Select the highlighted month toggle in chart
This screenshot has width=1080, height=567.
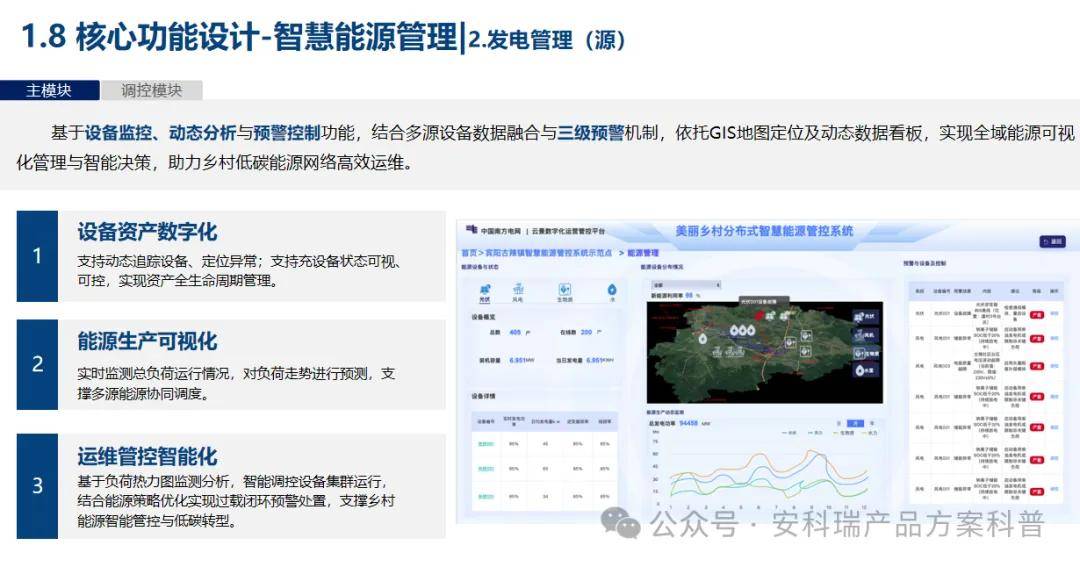click(853, 423)
